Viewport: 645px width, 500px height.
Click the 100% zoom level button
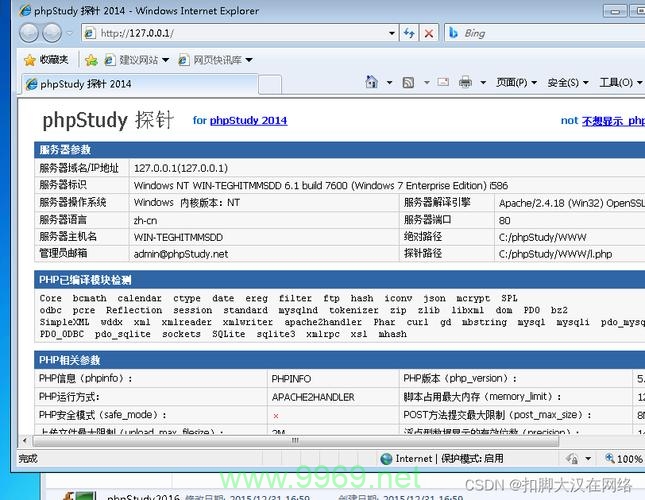tap(624, 458)
